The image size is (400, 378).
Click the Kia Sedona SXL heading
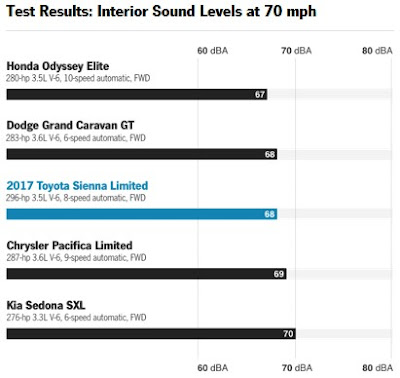click(x=46, y=305)
